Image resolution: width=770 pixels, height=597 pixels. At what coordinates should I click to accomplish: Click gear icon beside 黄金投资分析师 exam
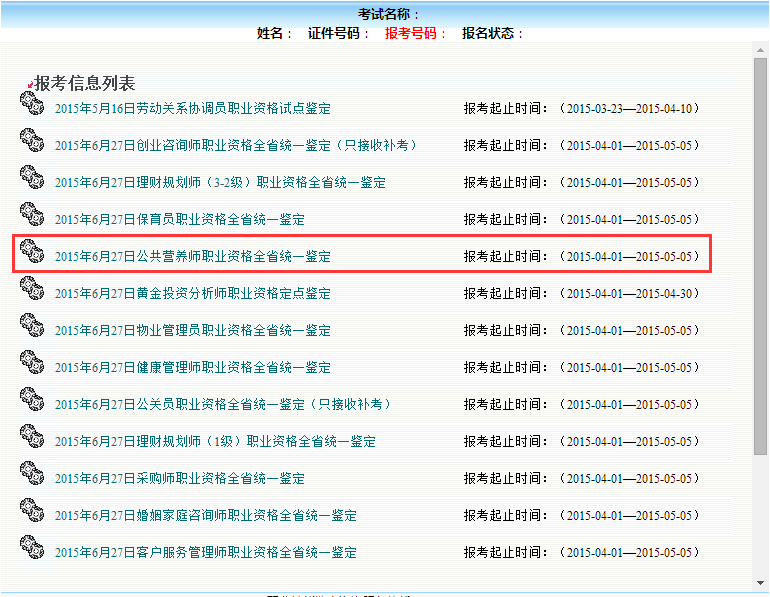click(32, 287)
